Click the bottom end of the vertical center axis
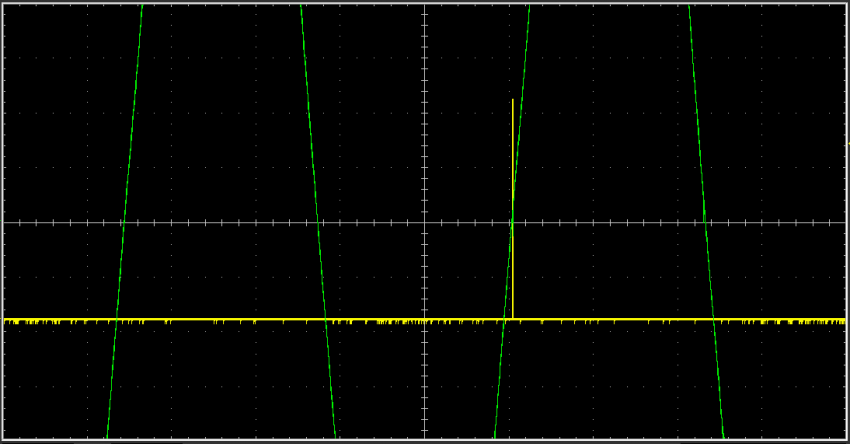Screen dimensions: 850x444 click(425, 436)
